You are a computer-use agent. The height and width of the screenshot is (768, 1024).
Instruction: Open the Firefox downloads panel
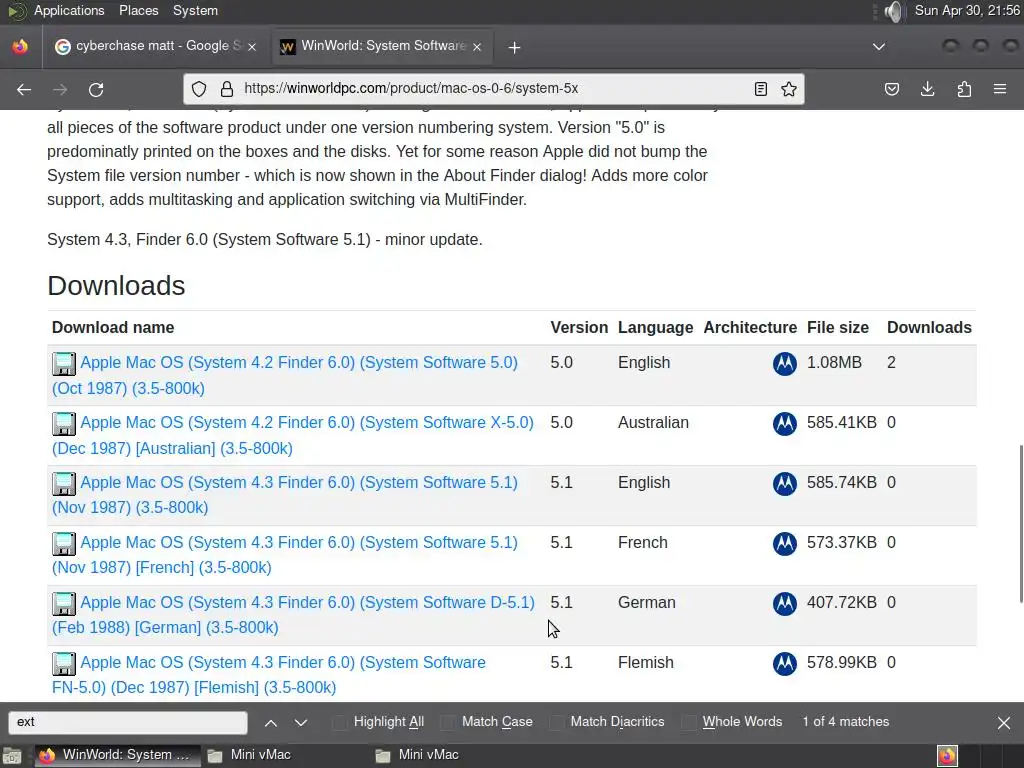tap(927, 89)
